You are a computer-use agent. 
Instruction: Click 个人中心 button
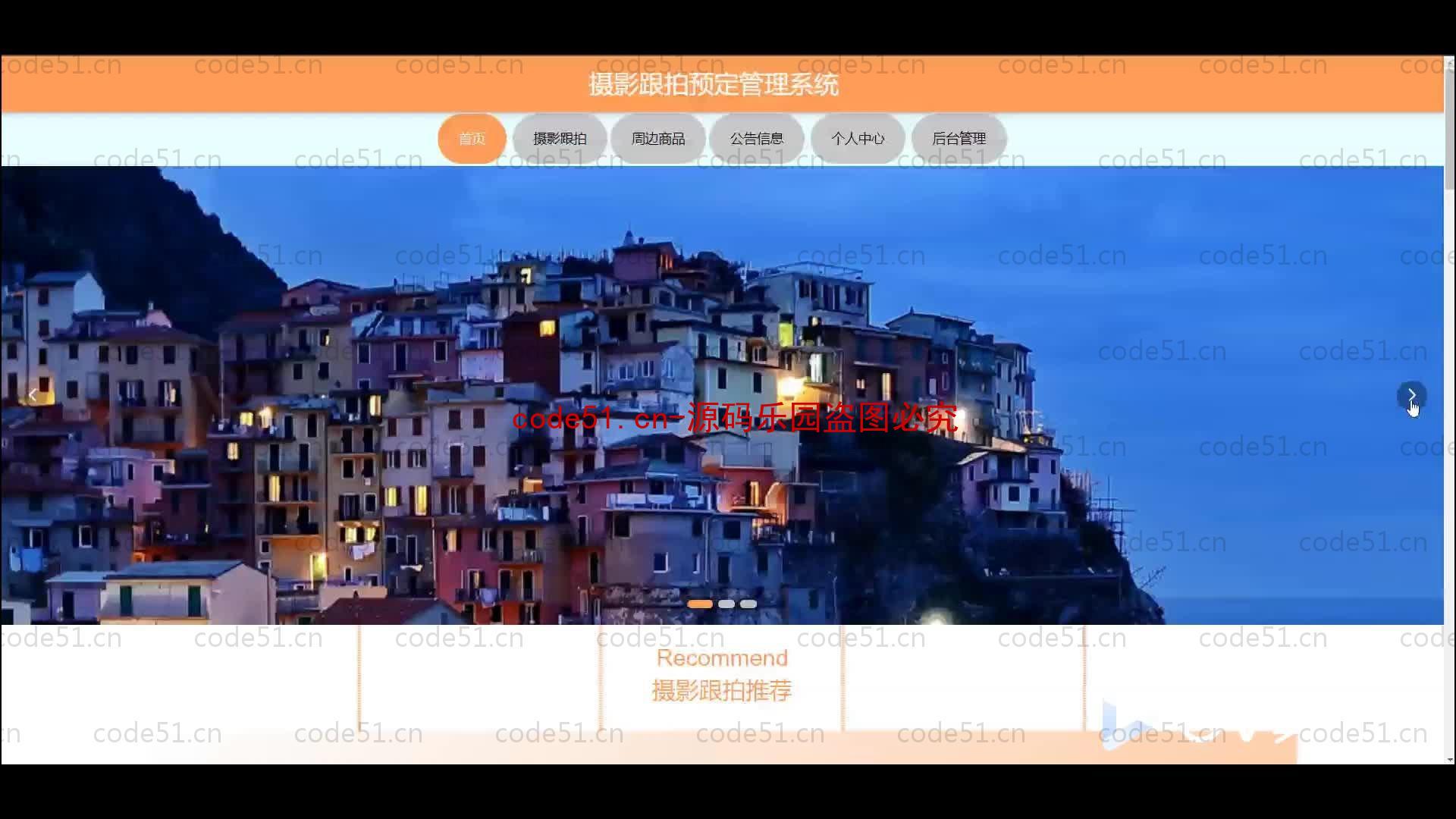[857, 138]
